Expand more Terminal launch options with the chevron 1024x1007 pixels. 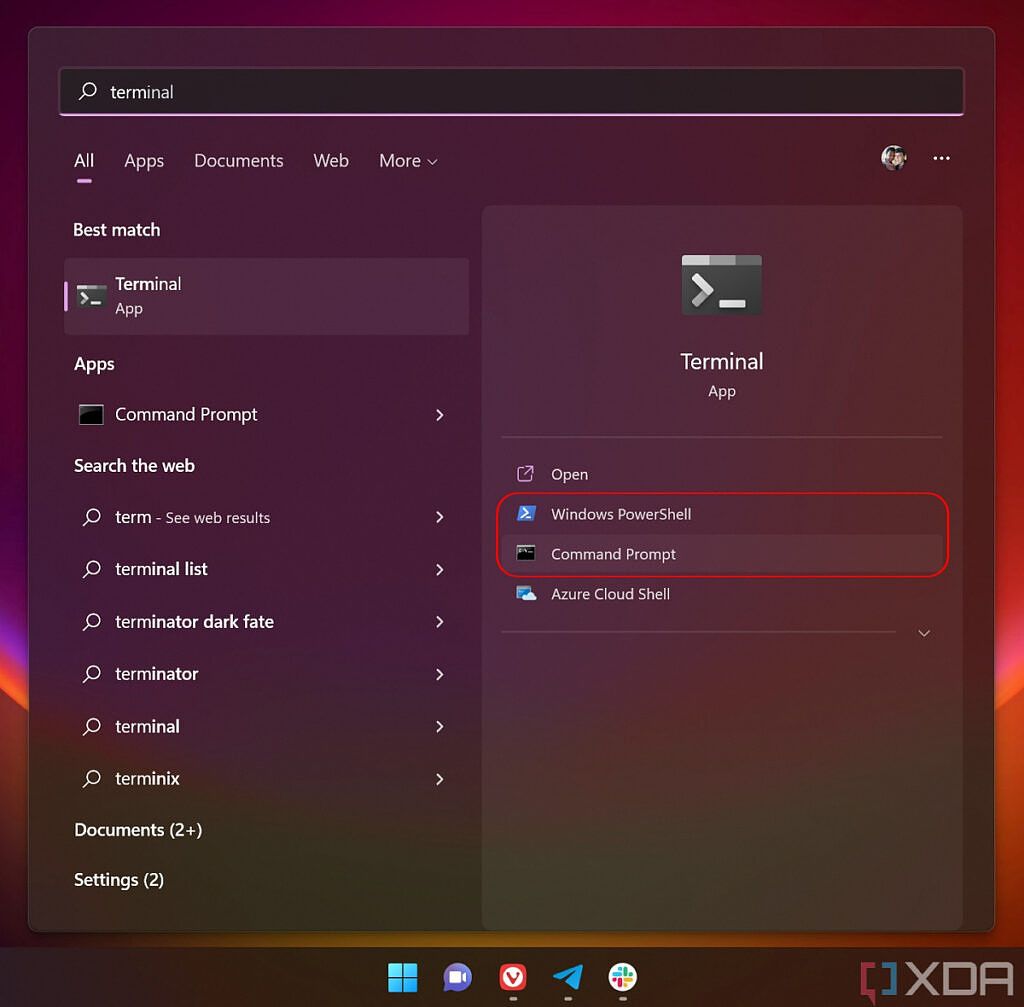(923, 633)
